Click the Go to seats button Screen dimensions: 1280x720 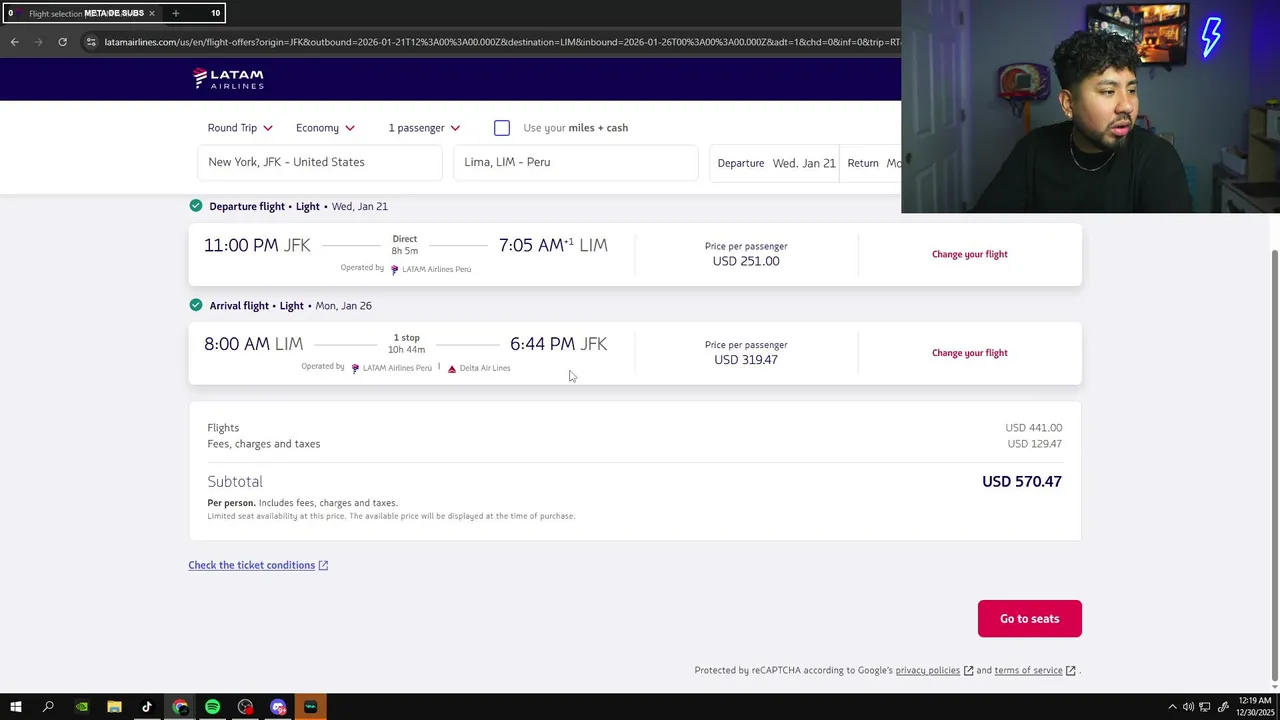click(x=1029, y=619)
